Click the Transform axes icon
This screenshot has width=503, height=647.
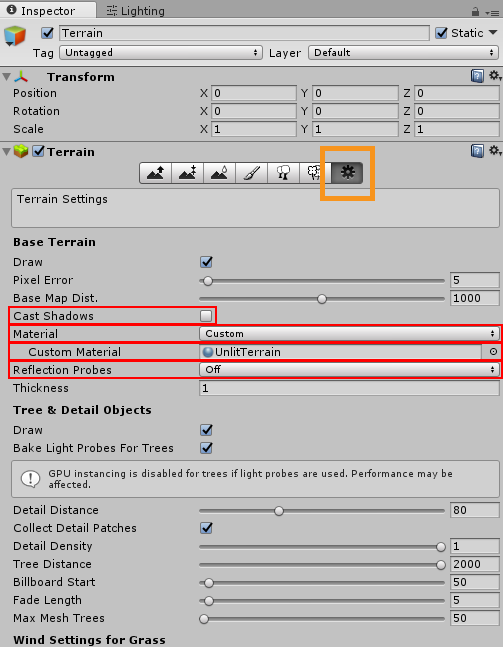click(21, 77)
